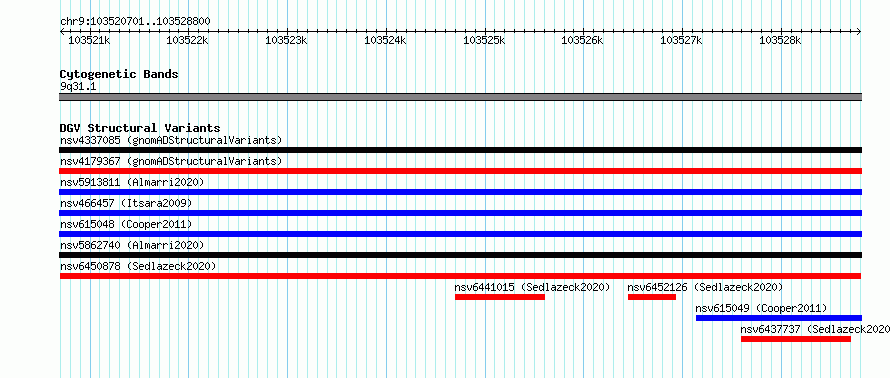Open the DGV Structural Variants track title

pos(140,128)
